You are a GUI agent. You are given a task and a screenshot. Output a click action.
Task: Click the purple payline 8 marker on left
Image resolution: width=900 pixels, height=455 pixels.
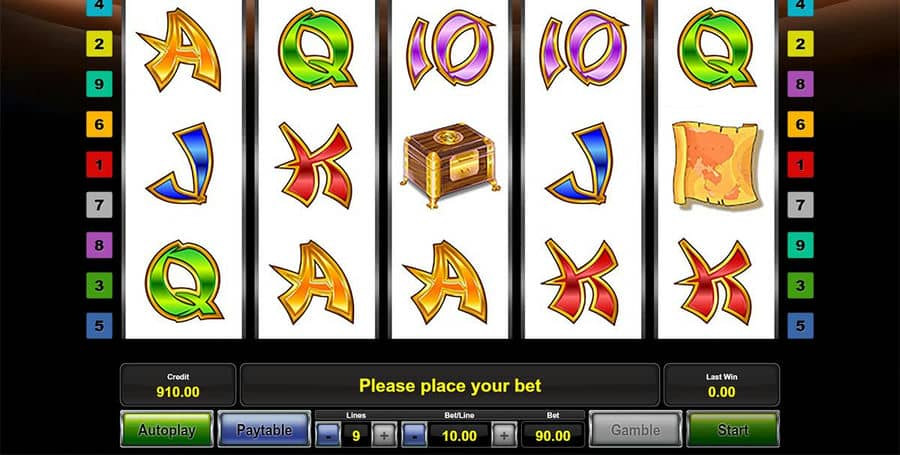click(x=99, y=245)
